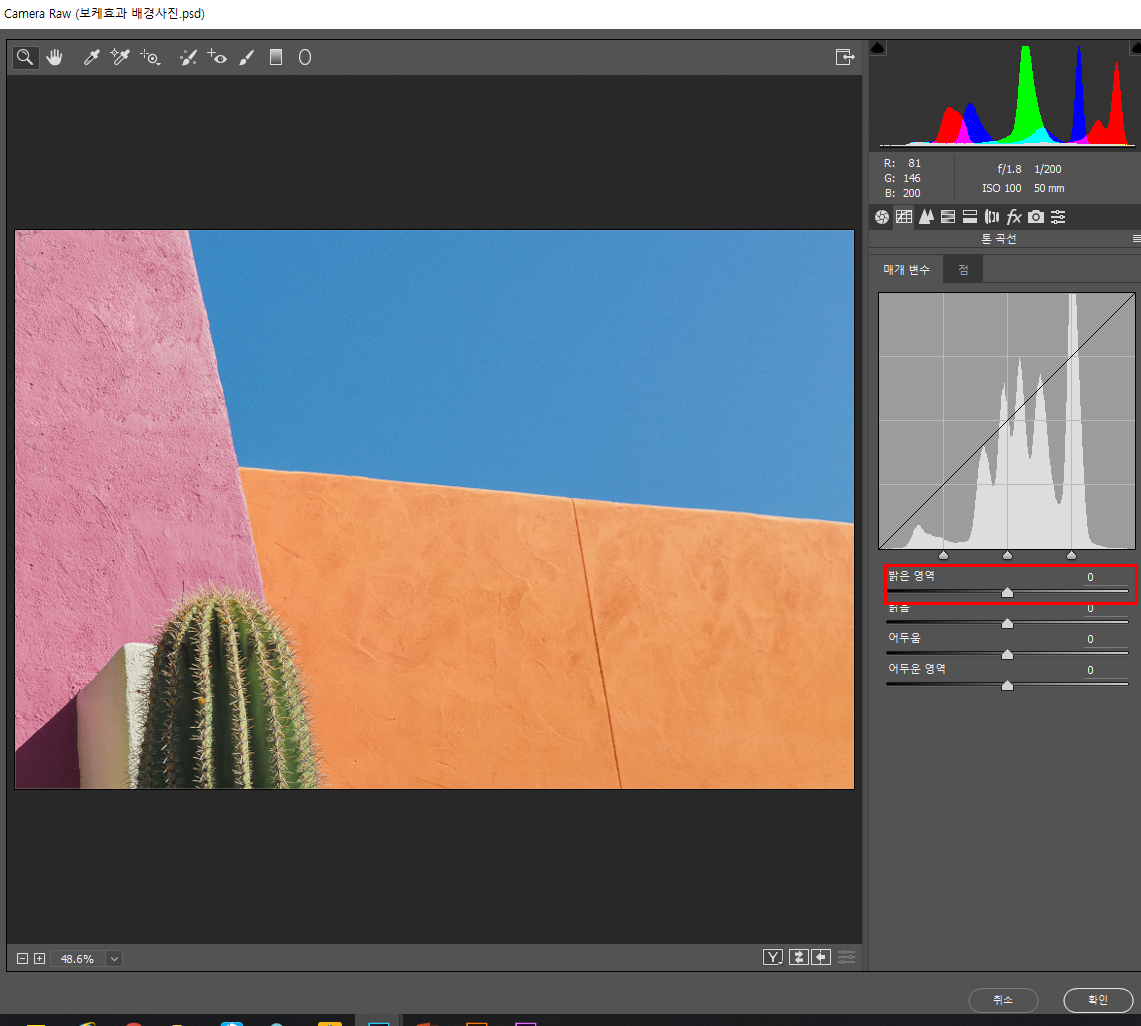Switch to the 점 curve tab

[x=963, y=269]
